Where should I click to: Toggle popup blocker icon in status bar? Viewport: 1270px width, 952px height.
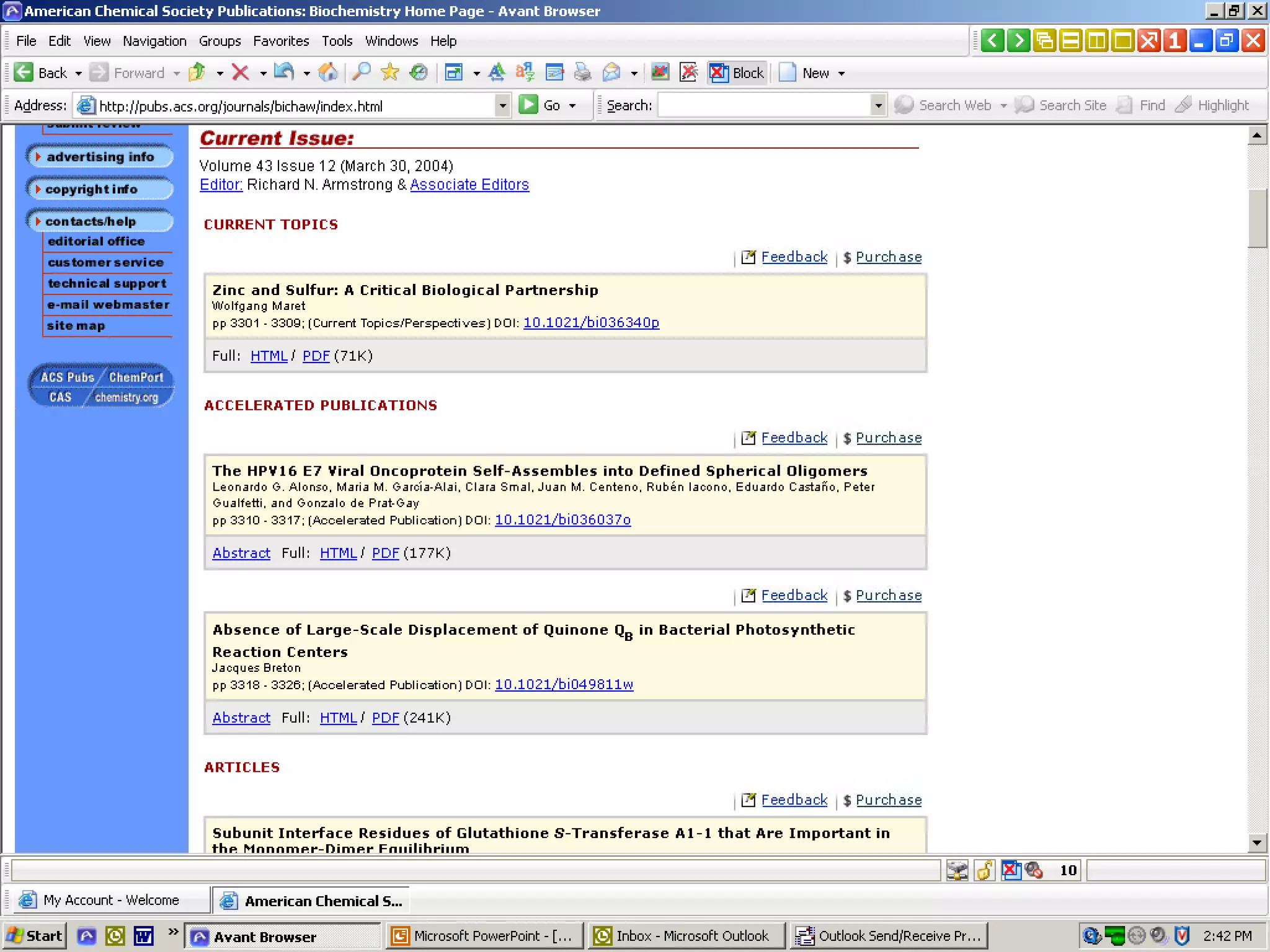point(1011,870)
